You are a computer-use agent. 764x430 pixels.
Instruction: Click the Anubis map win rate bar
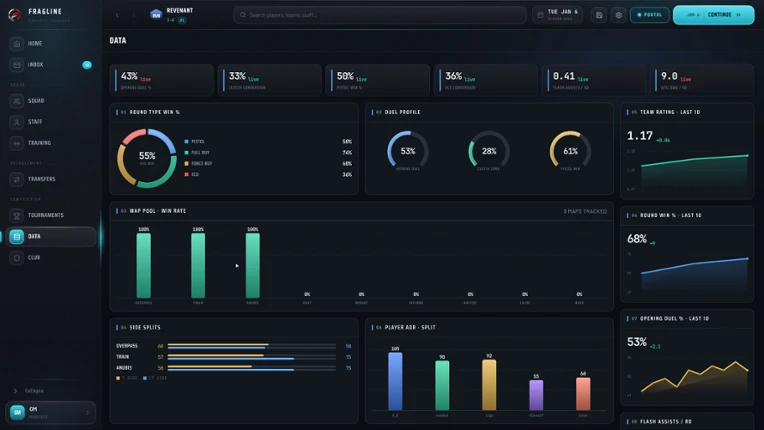click(252, 265)
